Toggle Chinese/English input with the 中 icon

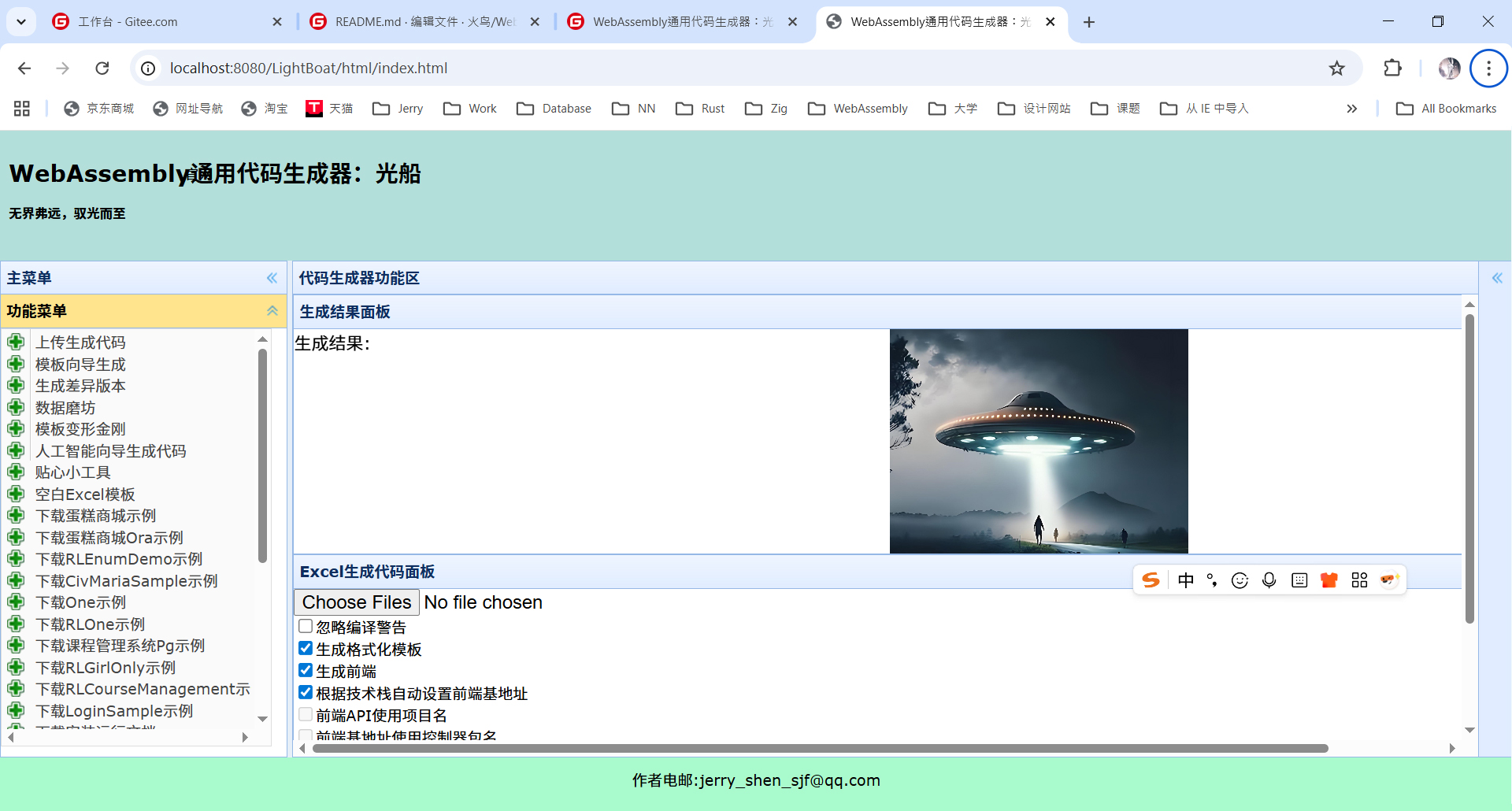(x=1186, y=580)
